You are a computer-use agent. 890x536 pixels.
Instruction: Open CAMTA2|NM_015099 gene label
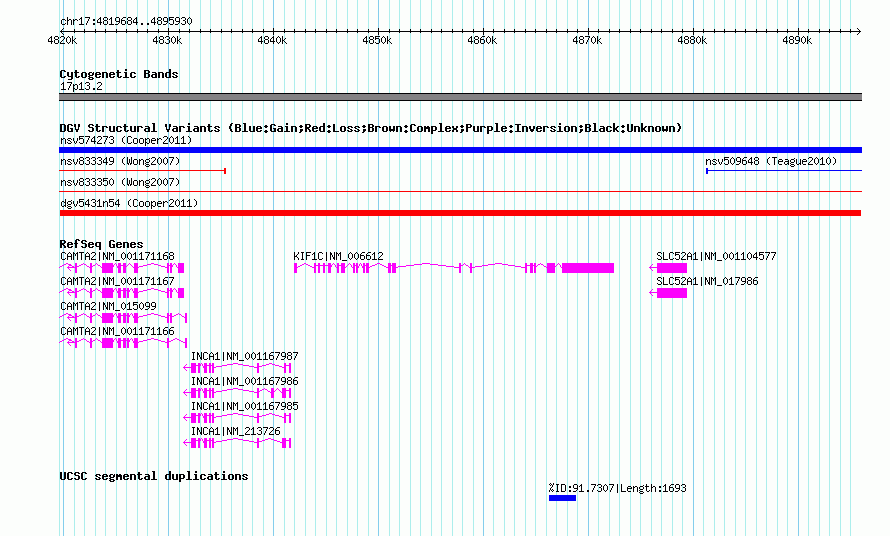[108, 306]
